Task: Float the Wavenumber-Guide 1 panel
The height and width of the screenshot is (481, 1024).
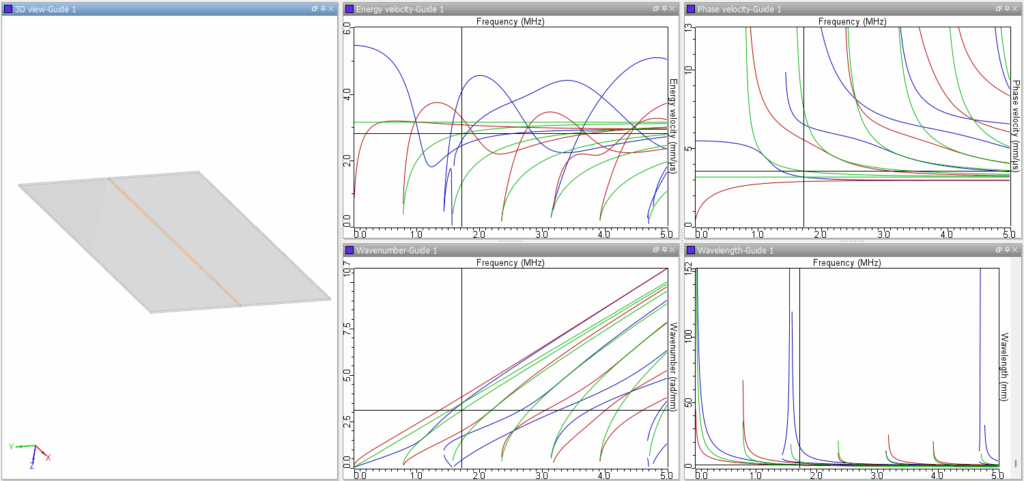Action: 655,249
